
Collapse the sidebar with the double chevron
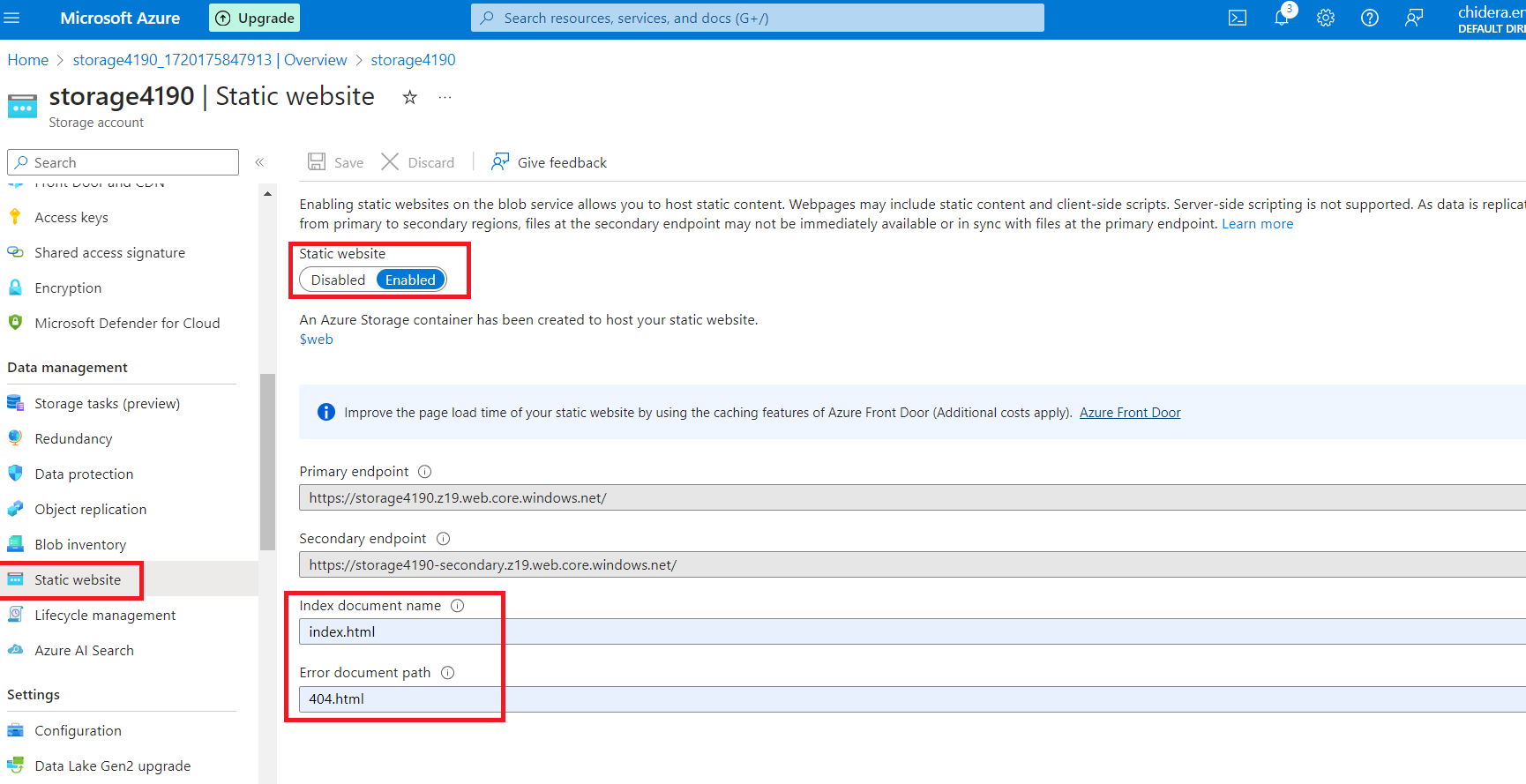click(259, 162)
